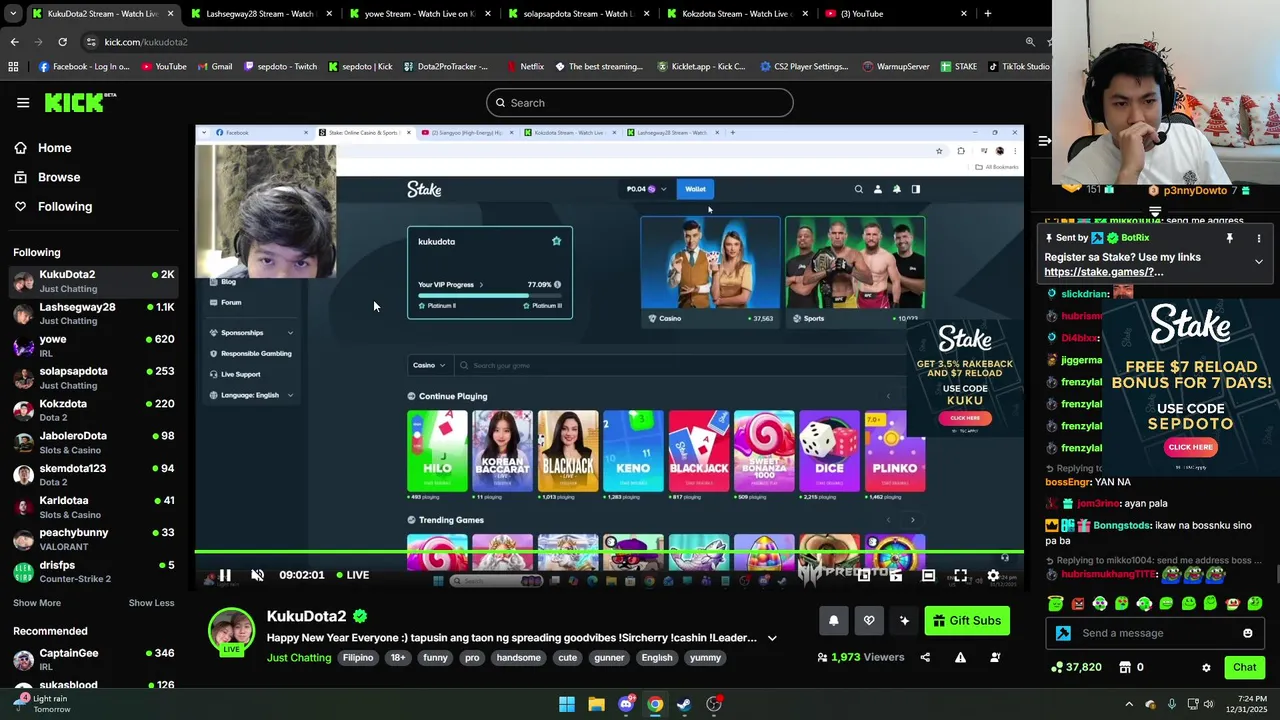Click Show More under Following
This screenshot has width=1280, height=720.
pos(37,603)
